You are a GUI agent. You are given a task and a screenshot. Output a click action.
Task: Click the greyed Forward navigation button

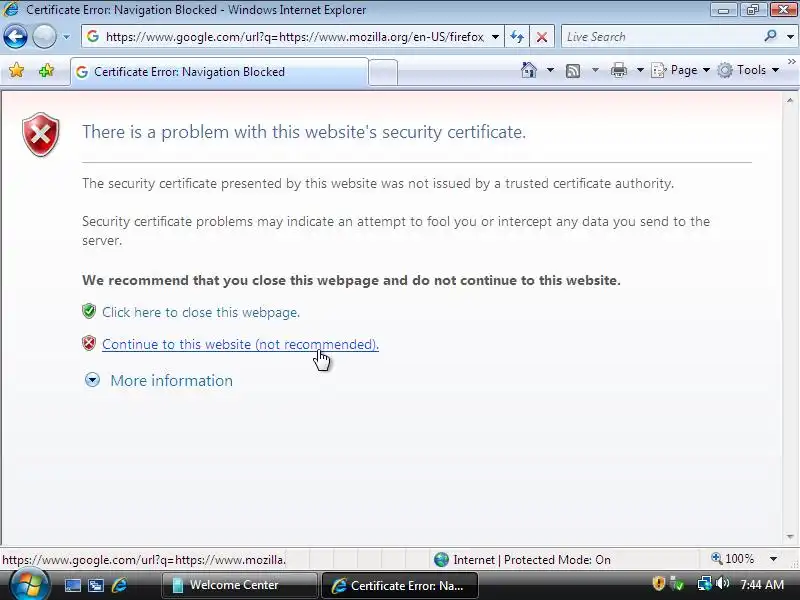(44, 37)
